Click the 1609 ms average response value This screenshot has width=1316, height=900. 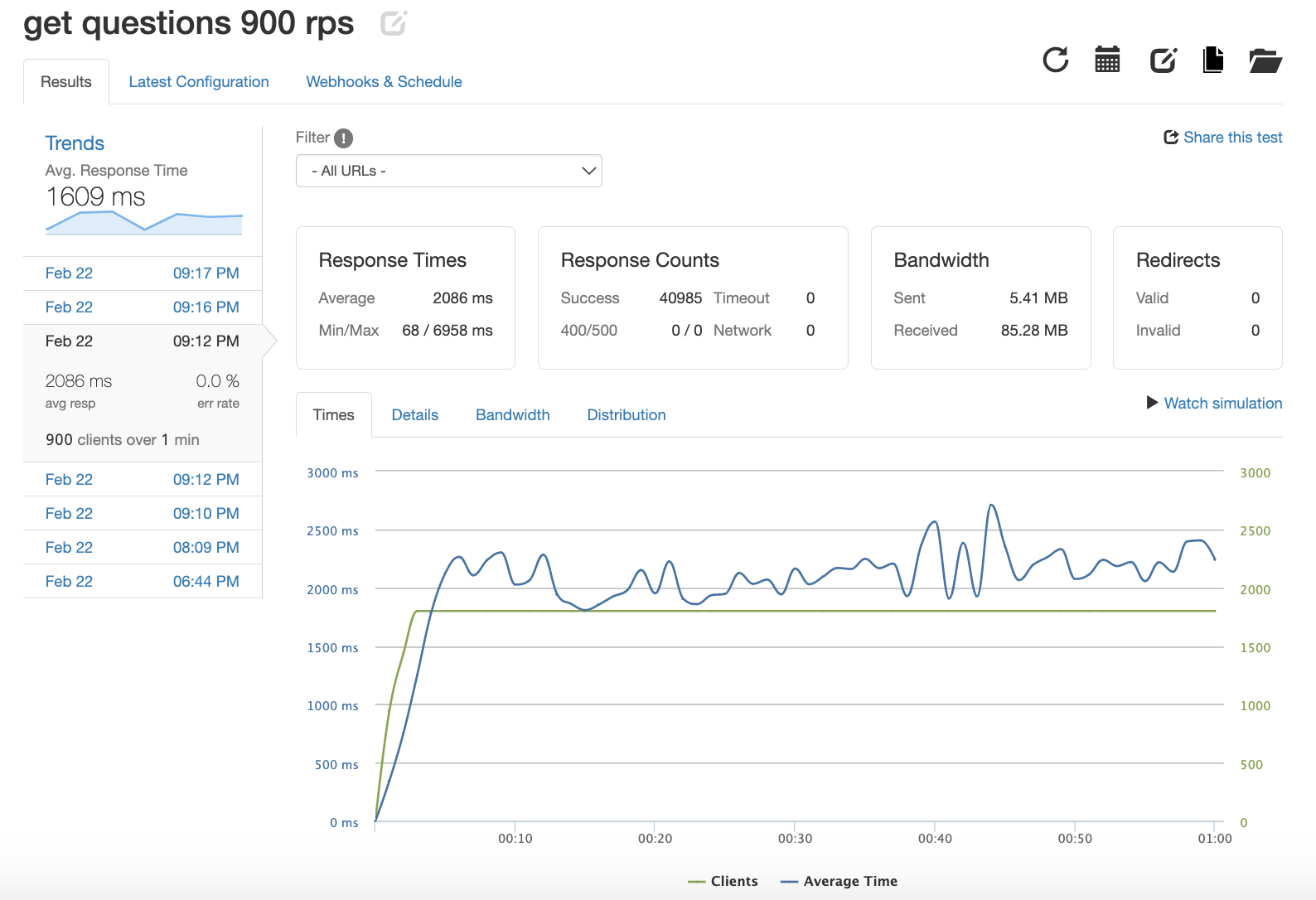coord(95,197)
